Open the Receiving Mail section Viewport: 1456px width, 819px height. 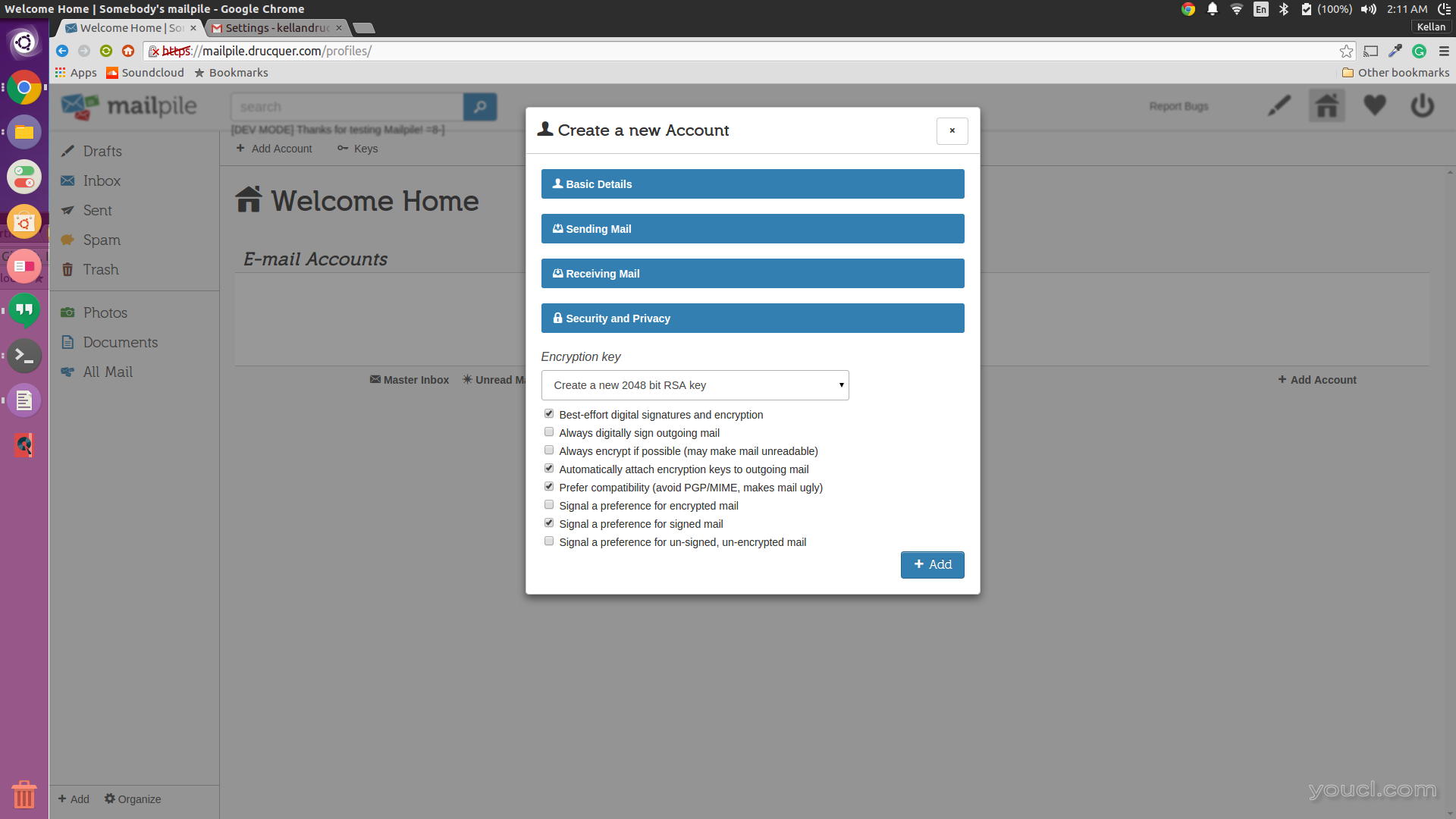[x=752, y=273]
